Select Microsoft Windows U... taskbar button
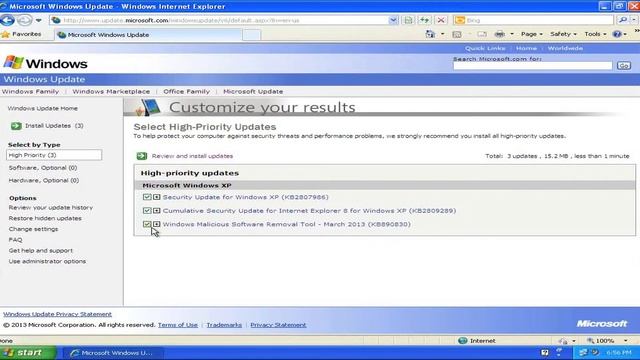Viewport: 640px width, 360px height. [x=113, y=353]
